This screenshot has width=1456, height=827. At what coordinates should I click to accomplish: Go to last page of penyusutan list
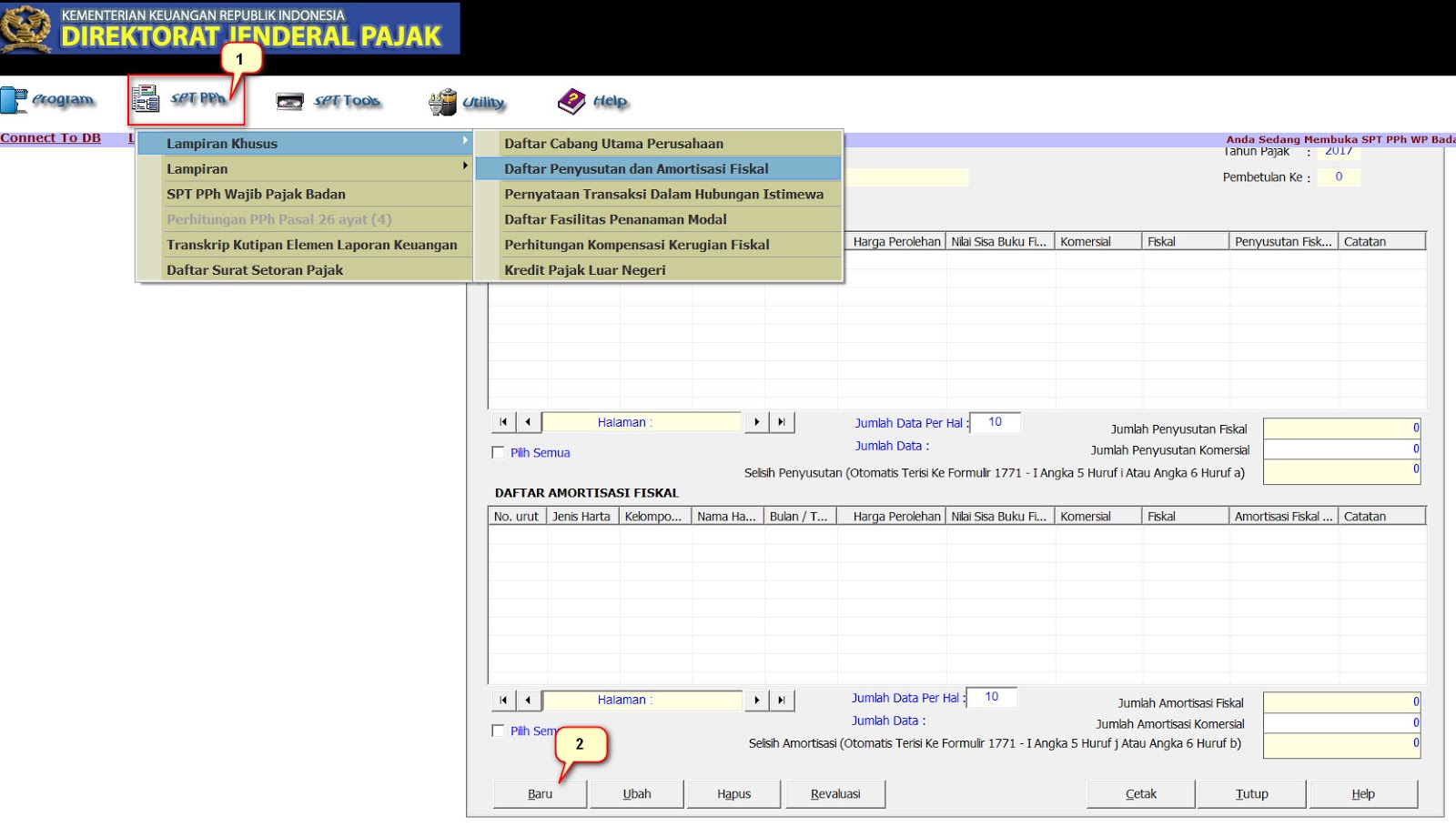pyautogui.click(x=782, y=422)
